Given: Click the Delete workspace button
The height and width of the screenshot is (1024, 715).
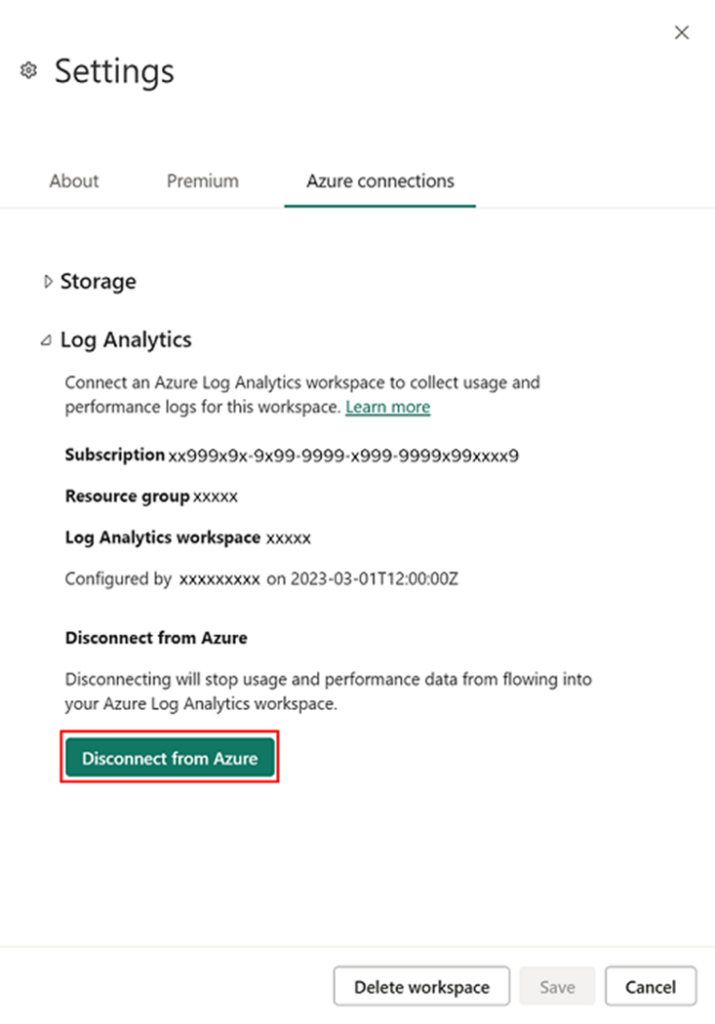Looking at the screenshot, I should pos(421,986).
